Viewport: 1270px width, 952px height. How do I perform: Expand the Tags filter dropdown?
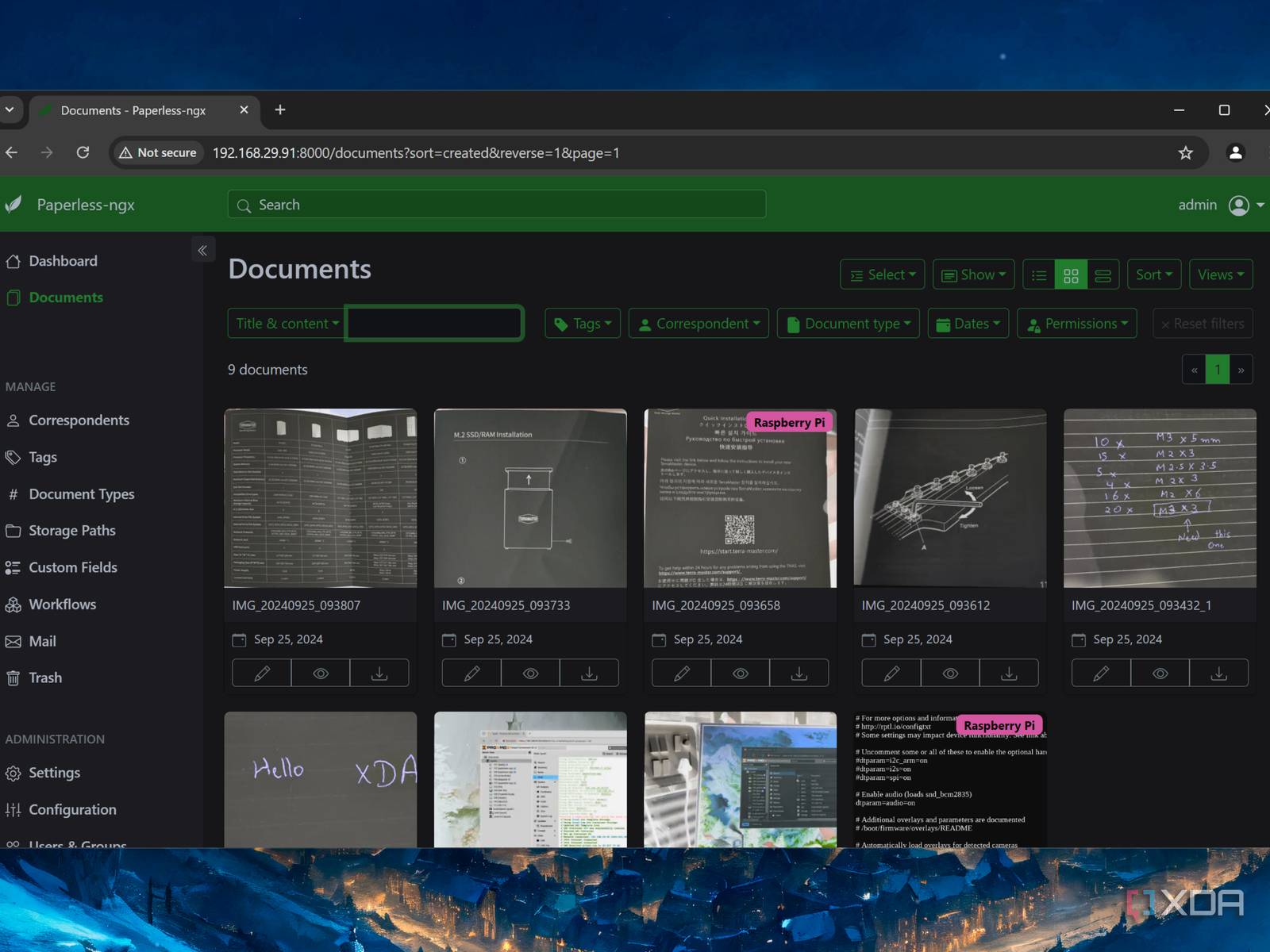(x=583, y=324)
